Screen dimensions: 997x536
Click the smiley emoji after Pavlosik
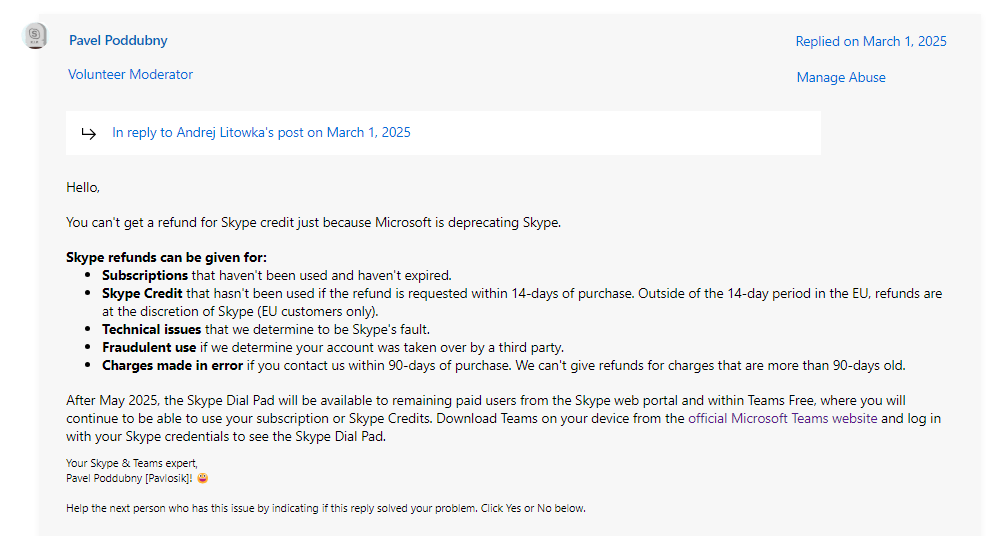point(202,478)
